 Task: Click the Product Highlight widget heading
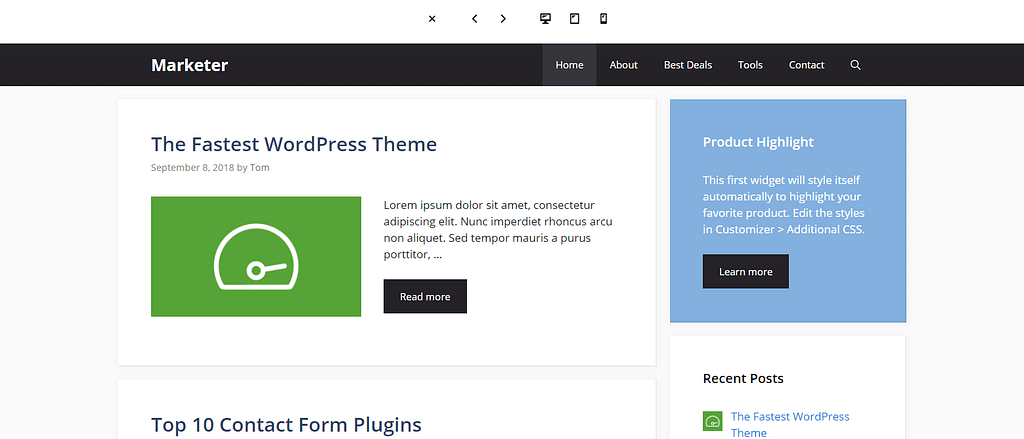coord(758,142)
